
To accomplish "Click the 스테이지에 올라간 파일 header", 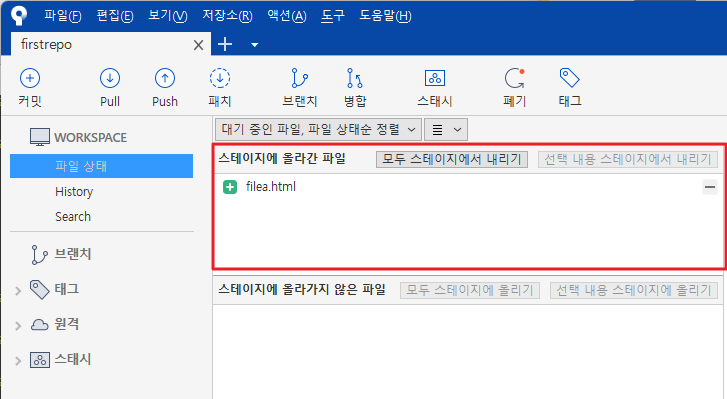I will pos(282,158).
